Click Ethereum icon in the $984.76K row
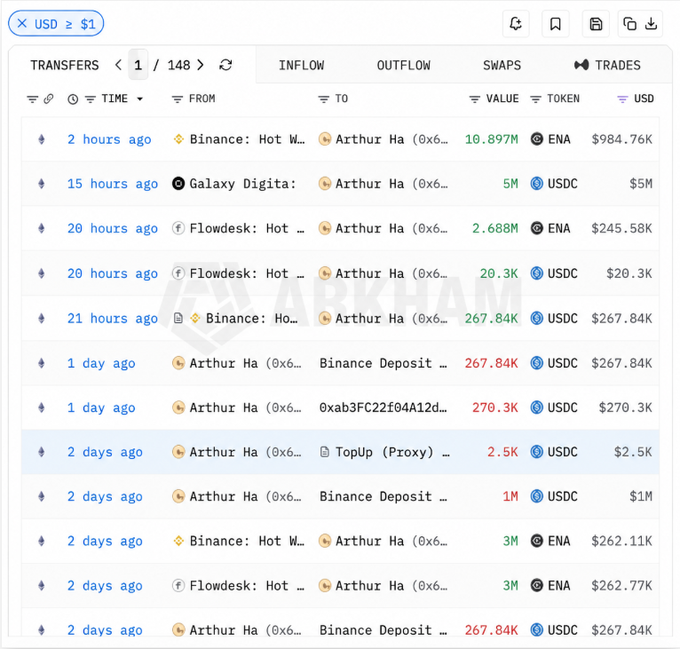 [x=41, y=140]
